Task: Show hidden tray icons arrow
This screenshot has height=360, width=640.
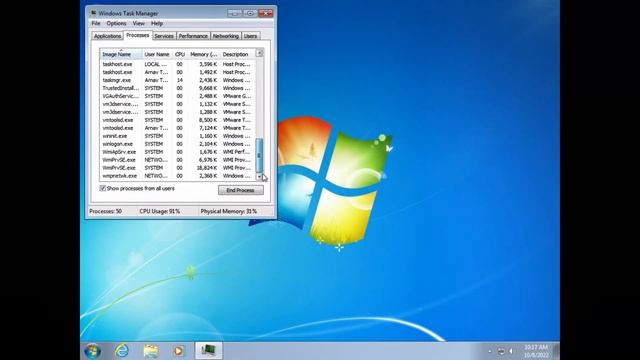Action: (490, 351)
